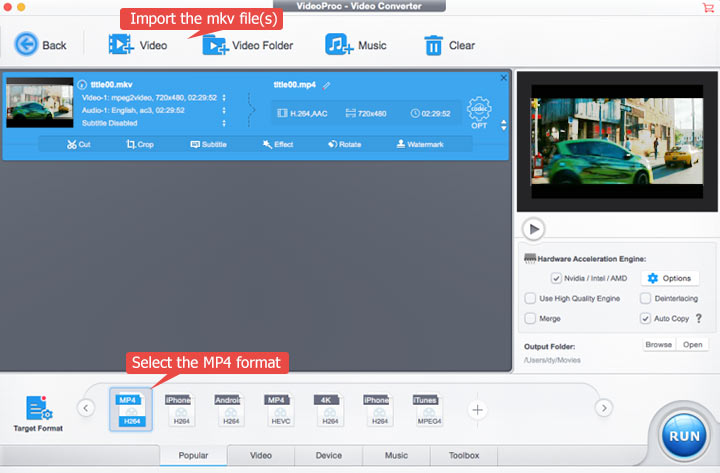720x473 pixels.
Task: Open hardware acceleration Options
Action: pyautogui.click(x=670, y=278)
